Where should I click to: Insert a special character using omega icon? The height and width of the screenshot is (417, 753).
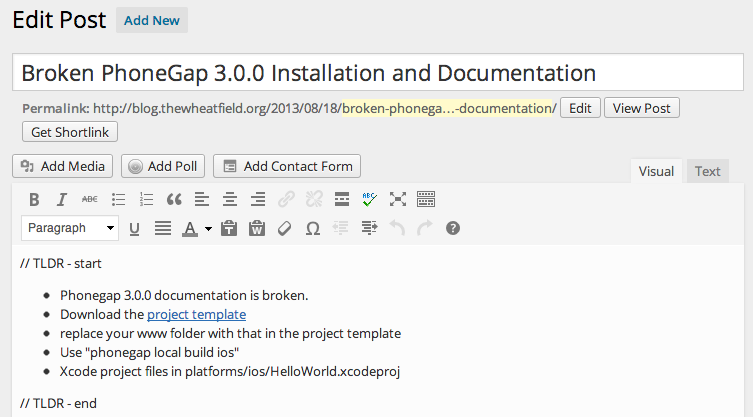(312, 228)
